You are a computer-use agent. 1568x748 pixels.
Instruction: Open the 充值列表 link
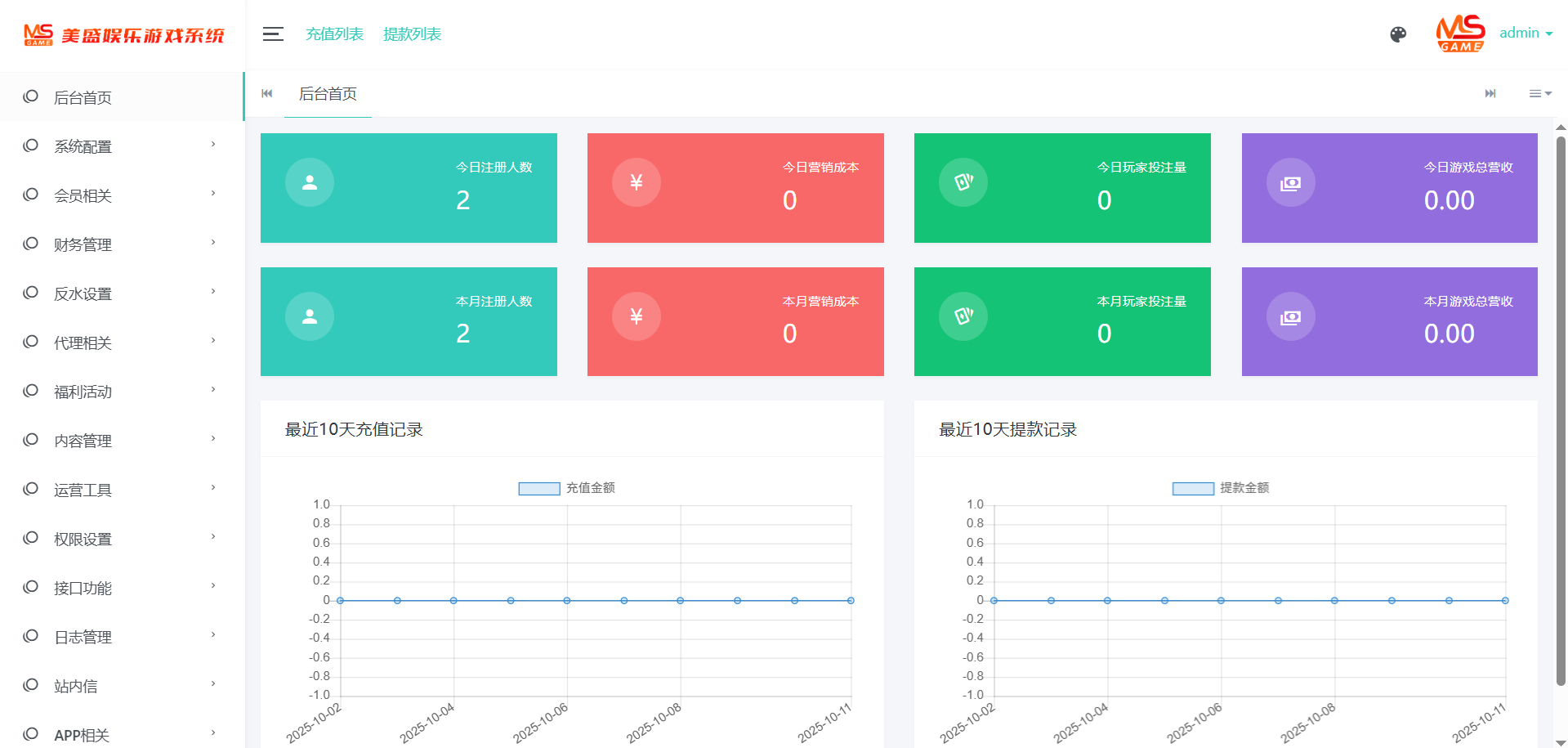click(334, 34)
